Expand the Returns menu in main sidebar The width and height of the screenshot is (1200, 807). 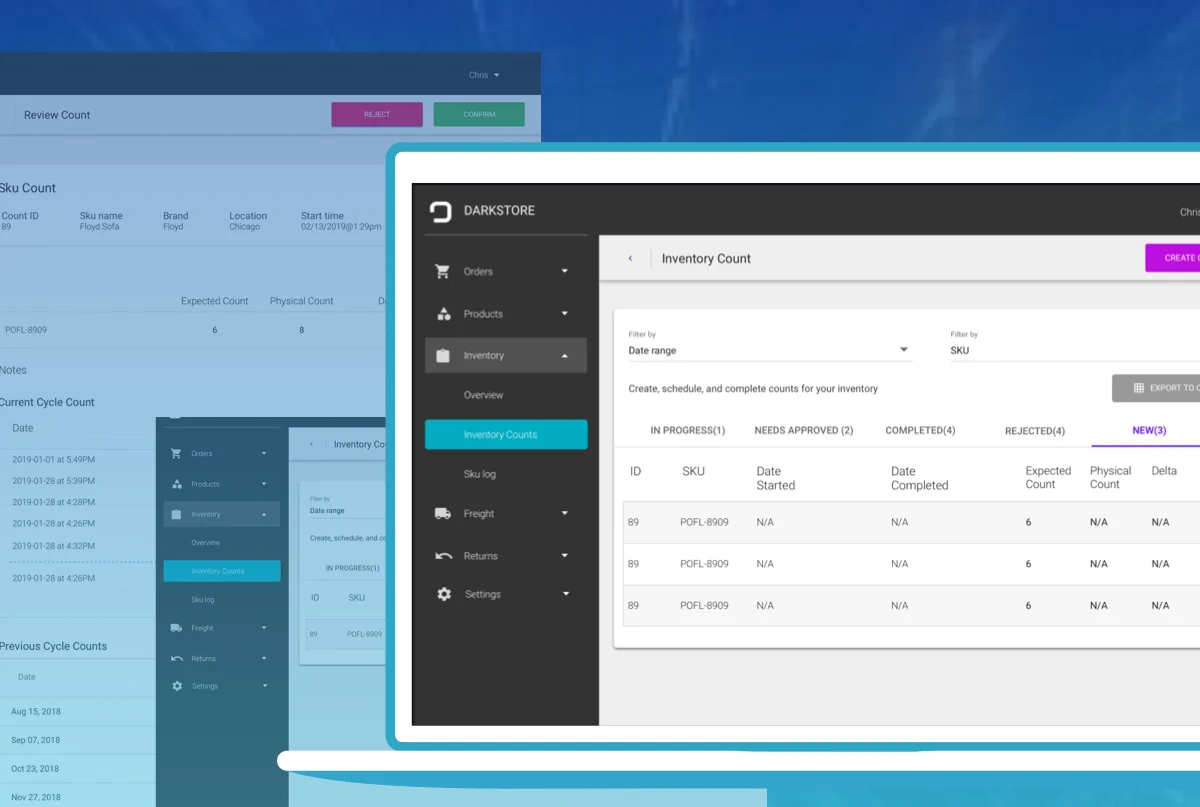click(564, 556)
